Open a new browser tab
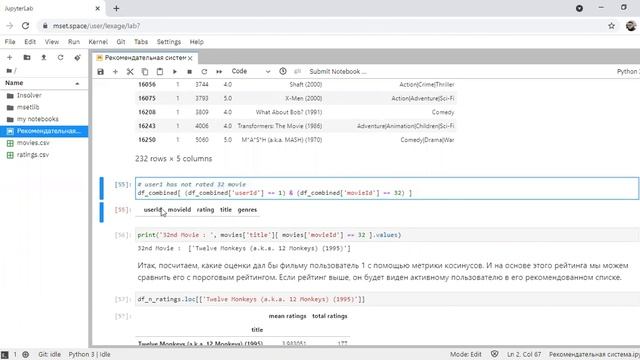 point(116,8)
